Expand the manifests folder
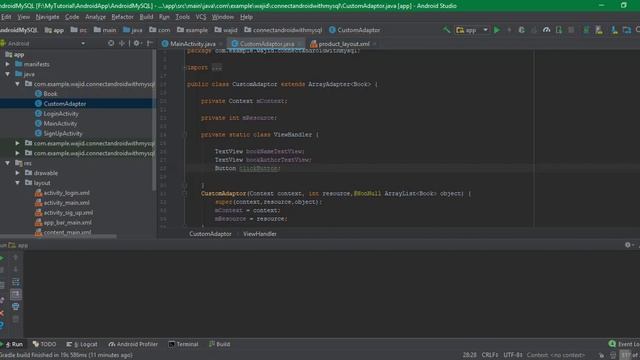This screenshot has width=640, height=360. [x=8, y=64]
